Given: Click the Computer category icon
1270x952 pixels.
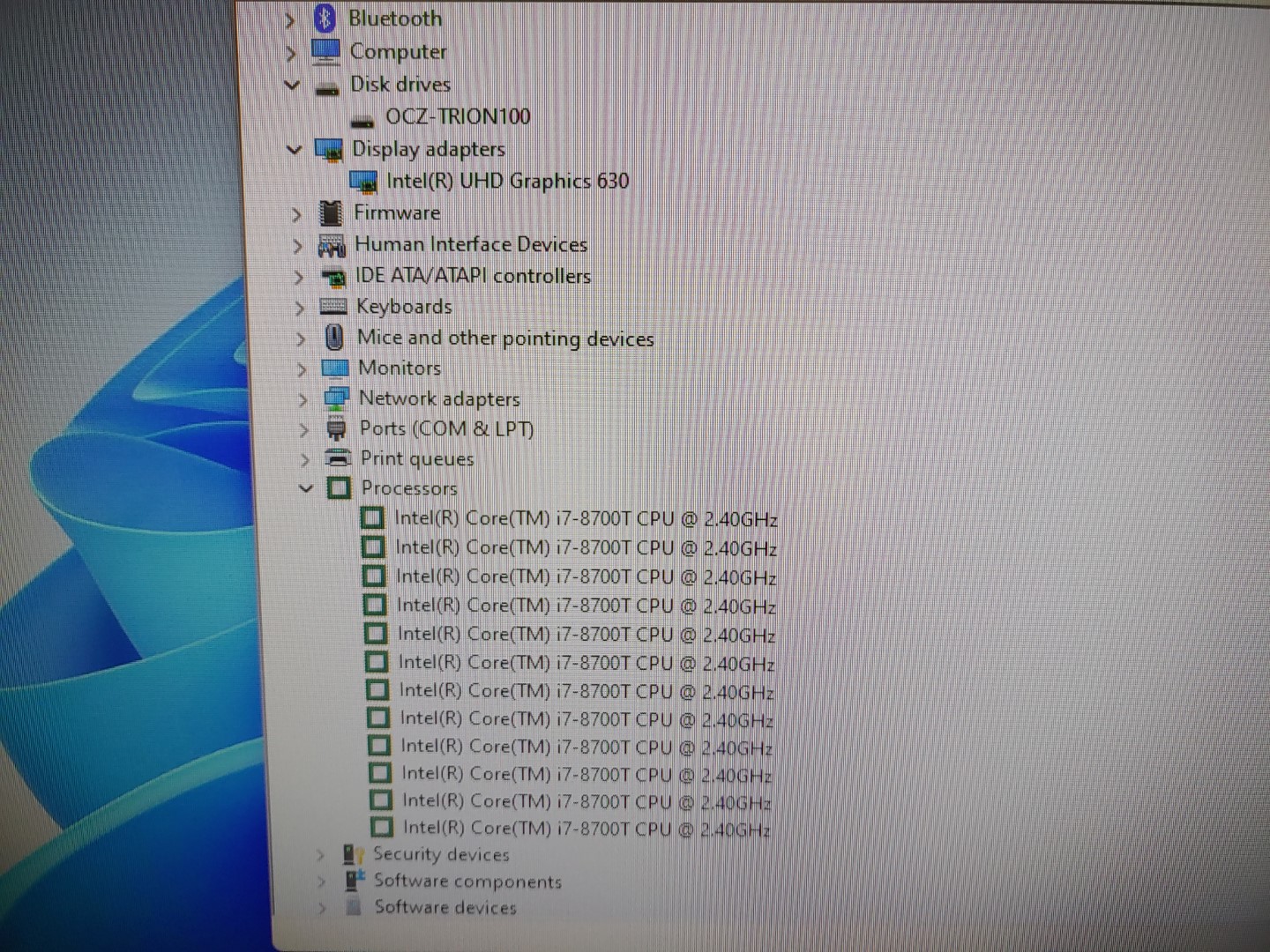Looking at the screenshot, I should click(x=325, y=51).
